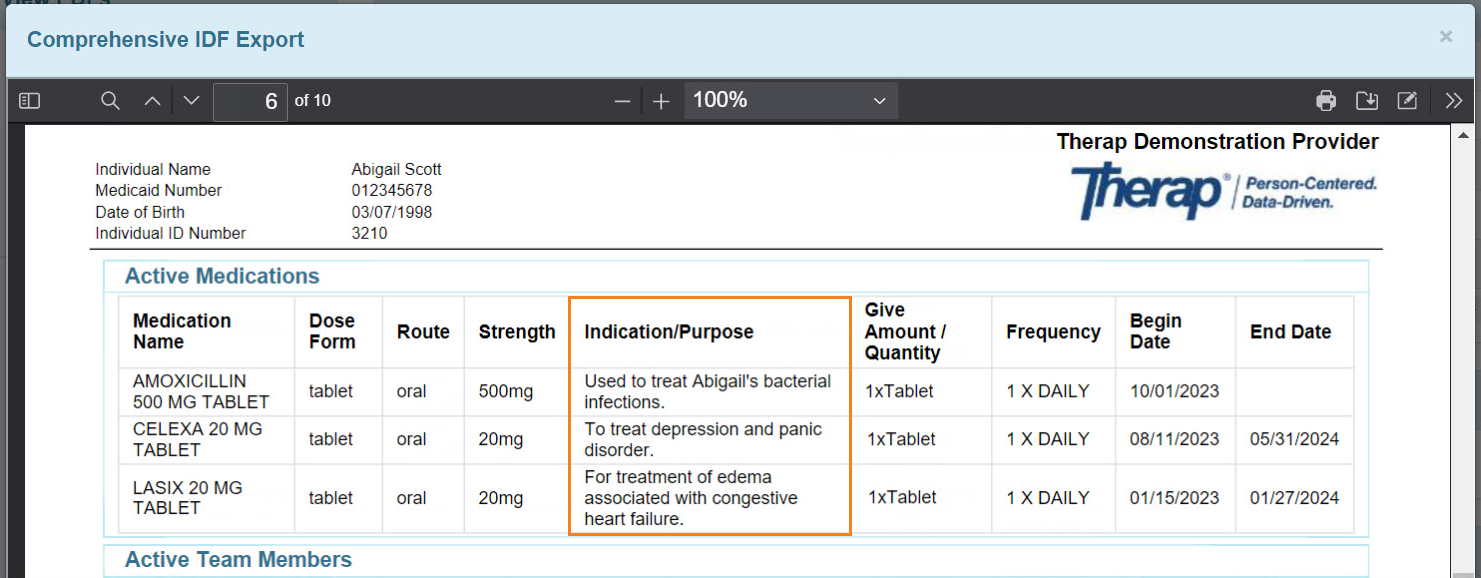Select the name Abigail Scott

pyautogui.click(x=396, y=169)
